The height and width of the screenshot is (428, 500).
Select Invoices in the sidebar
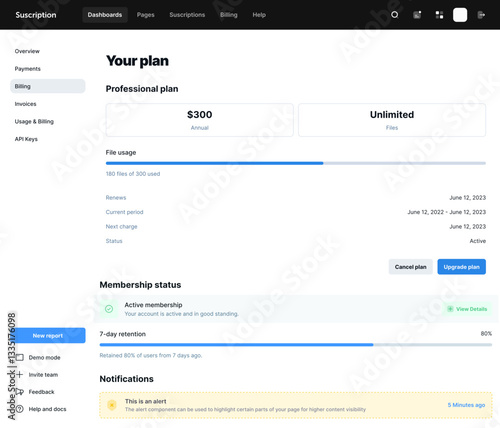point(25,104)
